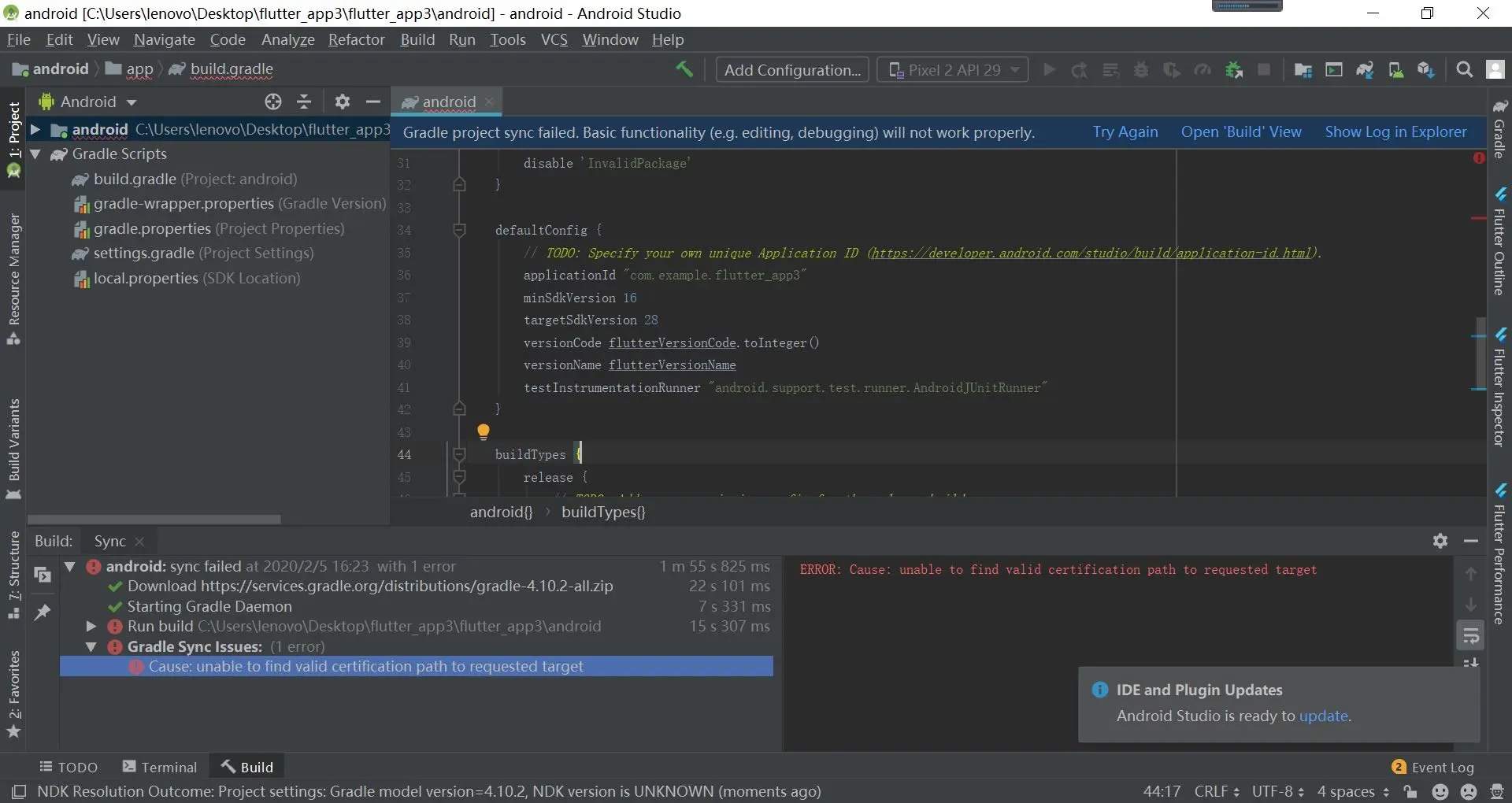Collapse the Gradle Sync Issues node
Screen dimensions: 1512x803
91,646
